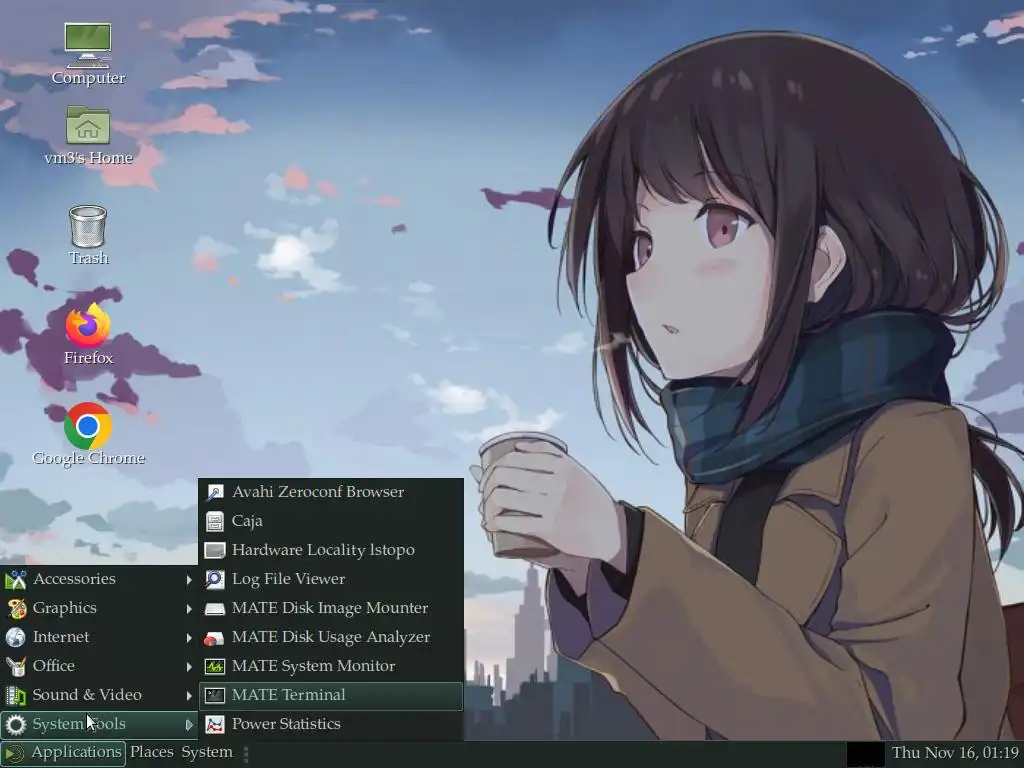Click the Hardware Locality lstopo icon

pyautogui.click(x=215, y=550)
